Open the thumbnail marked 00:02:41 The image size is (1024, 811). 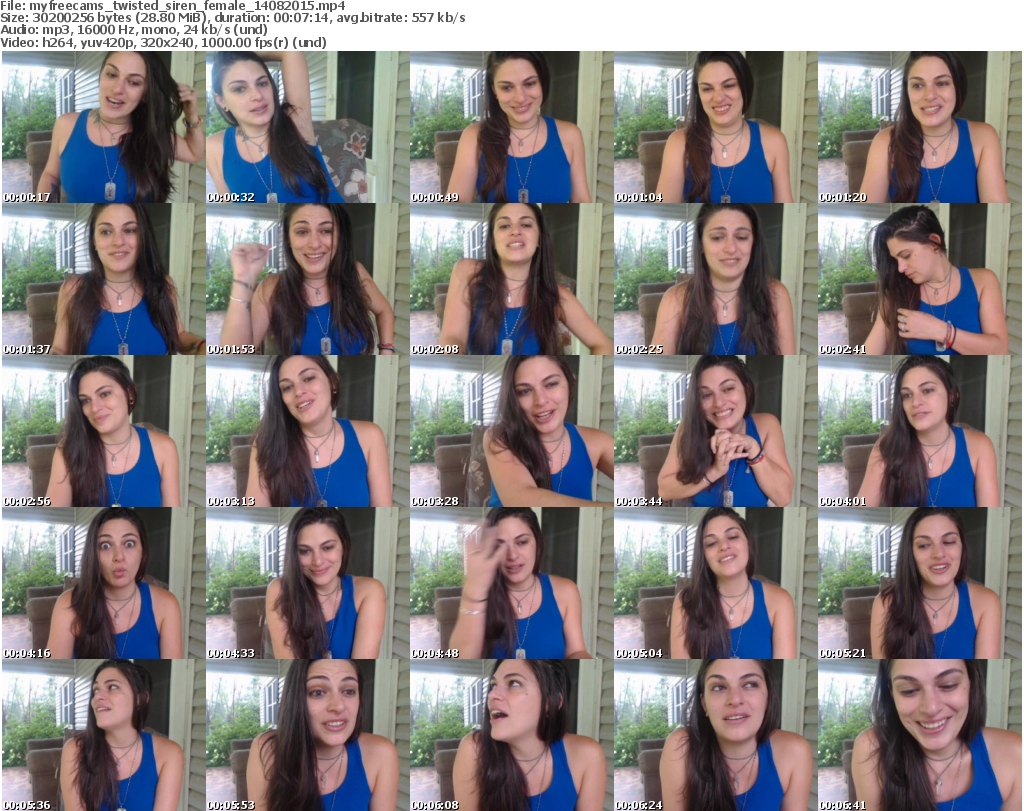click(x=920, y=279)
